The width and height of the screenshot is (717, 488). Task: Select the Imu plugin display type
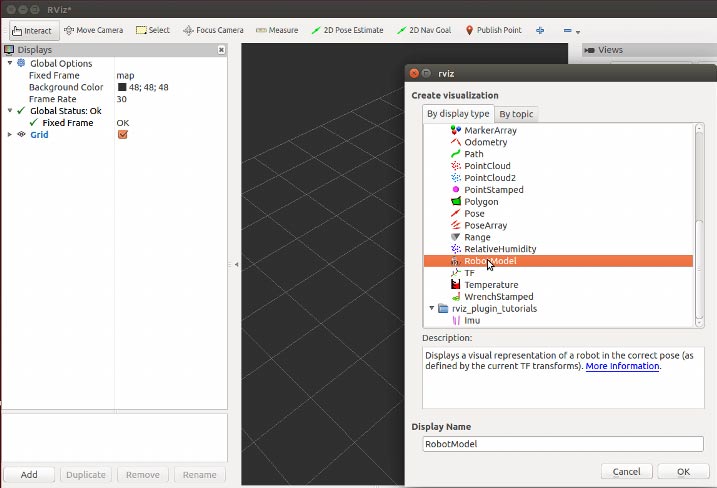tap(472, 321)
